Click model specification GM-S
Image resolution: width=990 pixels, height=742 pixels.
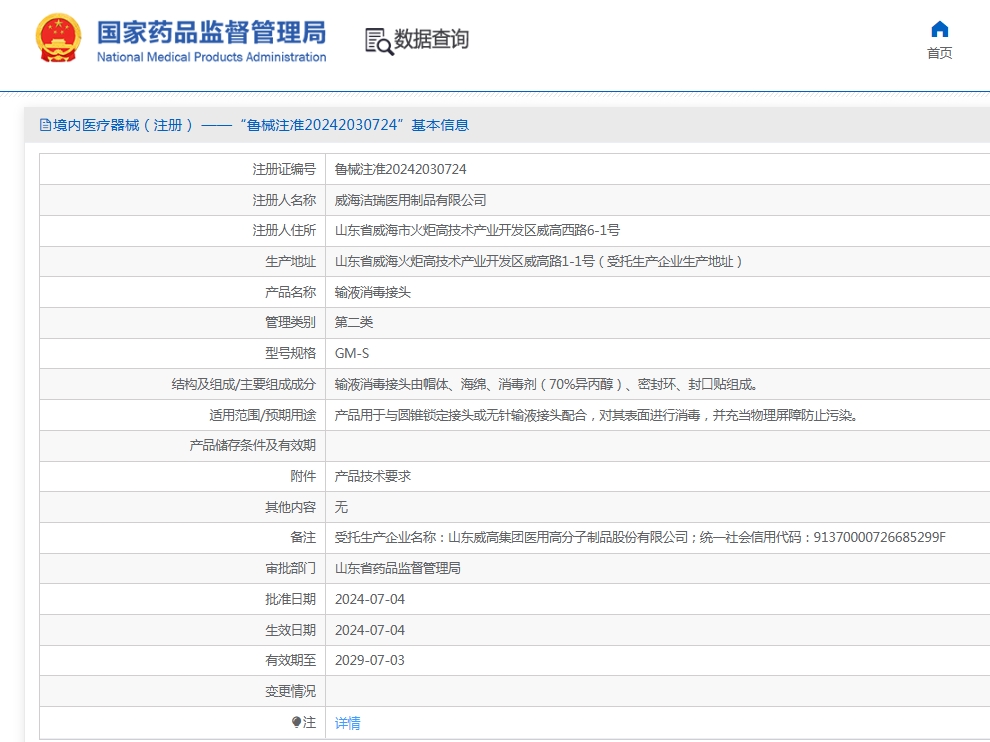tap(352, 353)
